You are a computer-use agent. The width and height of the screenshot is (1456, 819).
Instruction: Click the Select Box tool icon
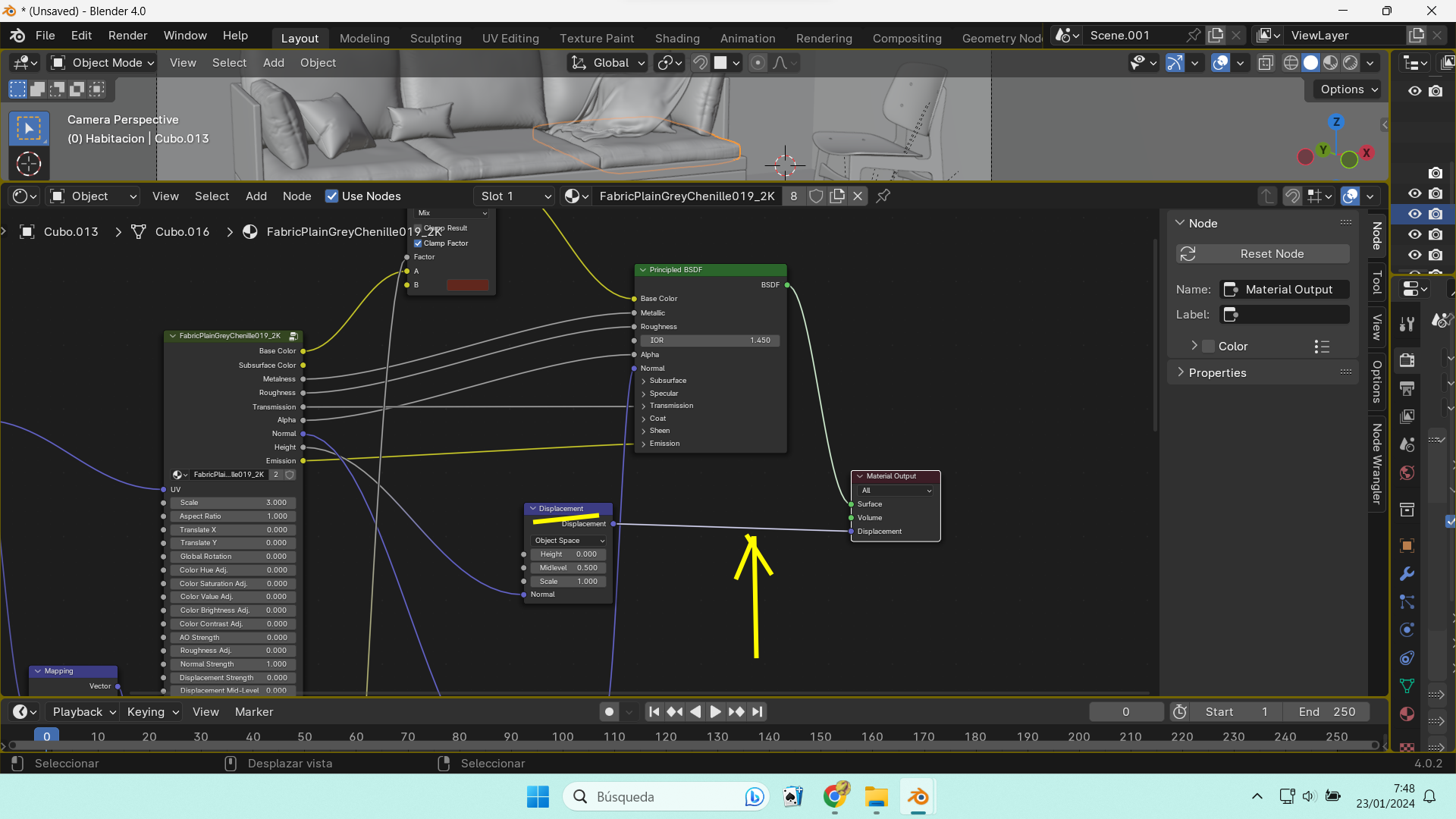click(x=29, y=128)
